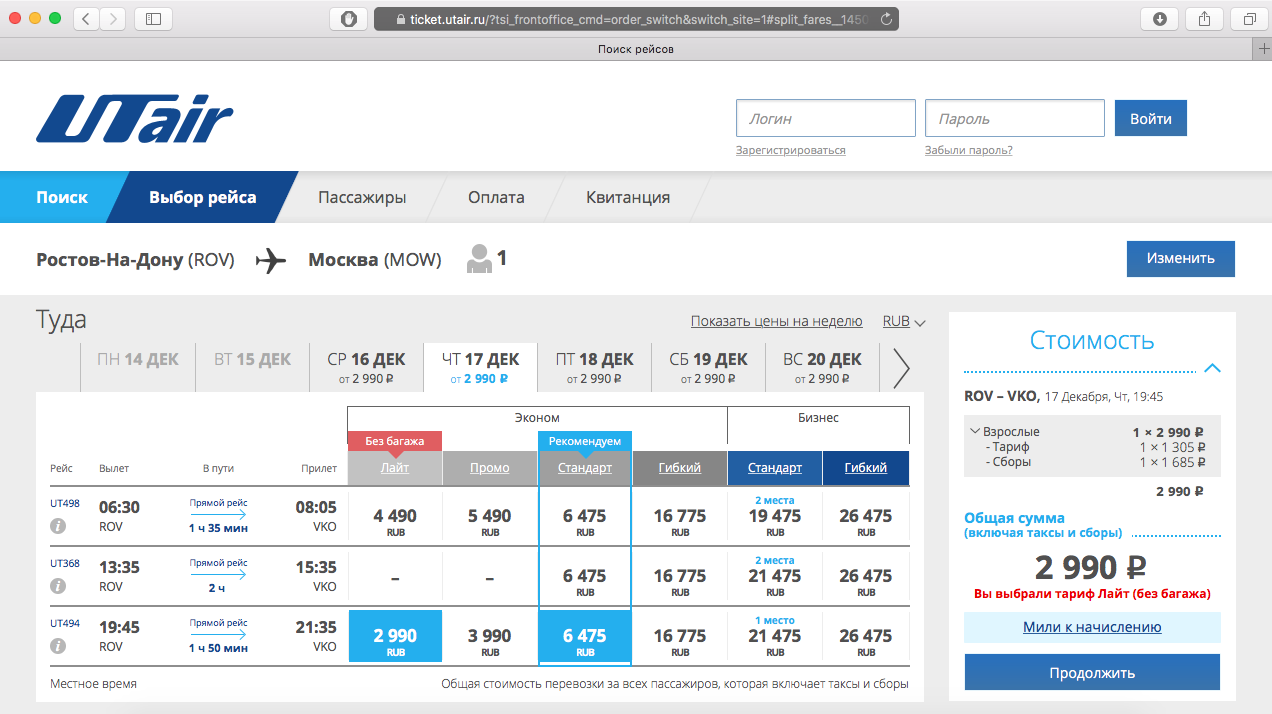Click the Safari share icon
The image size is (1272, 714).
pos(1205,18)
